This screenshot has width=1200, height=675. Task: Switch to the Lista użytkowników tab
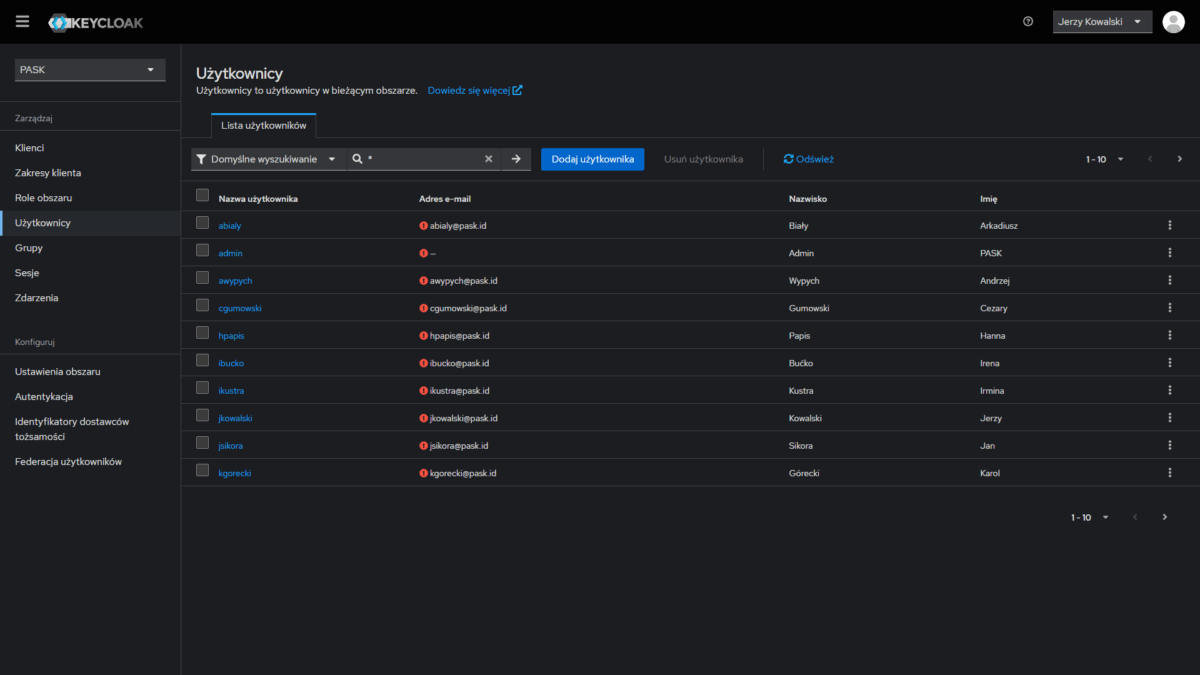click(x=264, y=126)
